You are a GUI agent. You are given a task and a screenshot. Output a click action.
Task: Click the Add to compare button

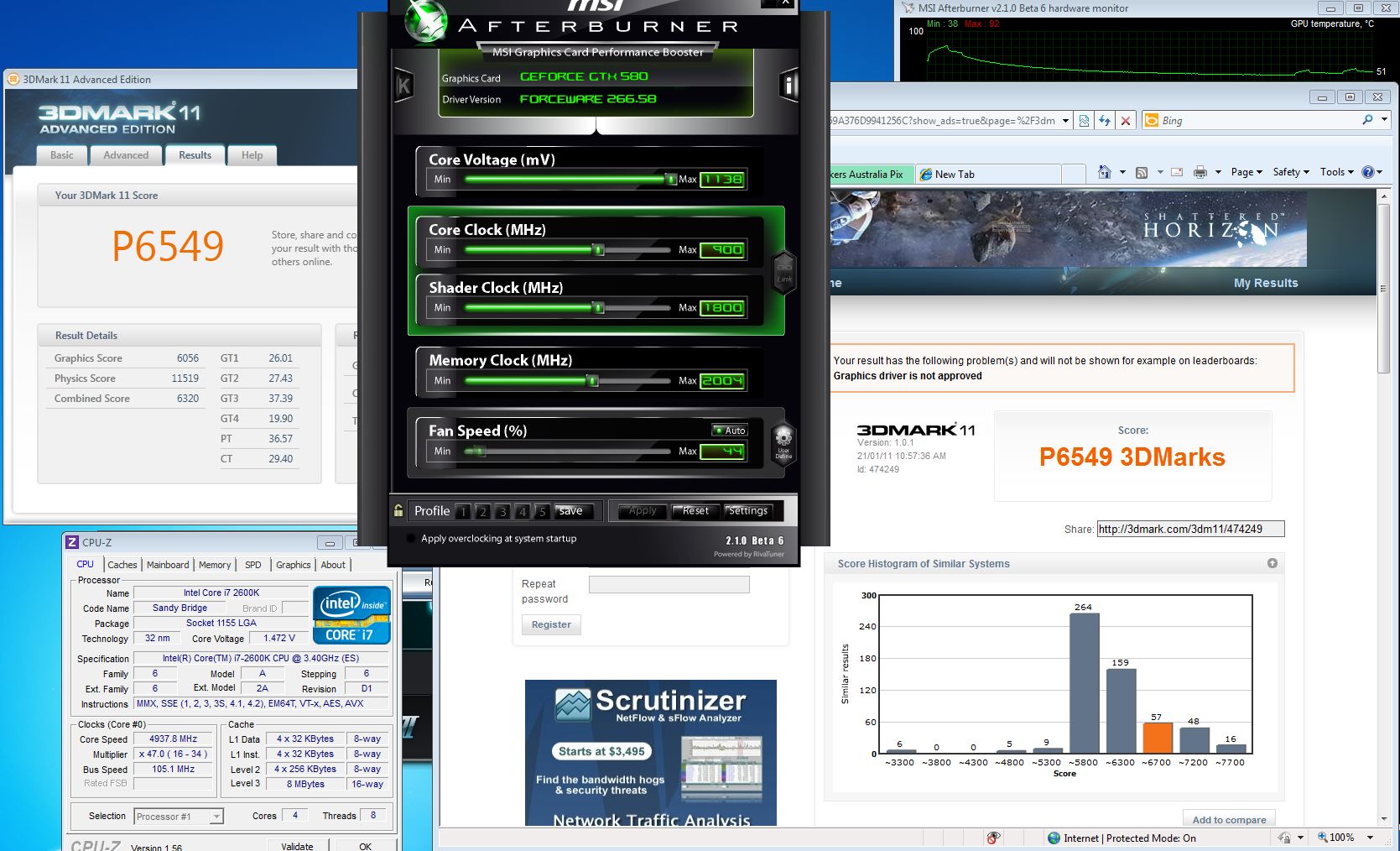[1229, 819]
